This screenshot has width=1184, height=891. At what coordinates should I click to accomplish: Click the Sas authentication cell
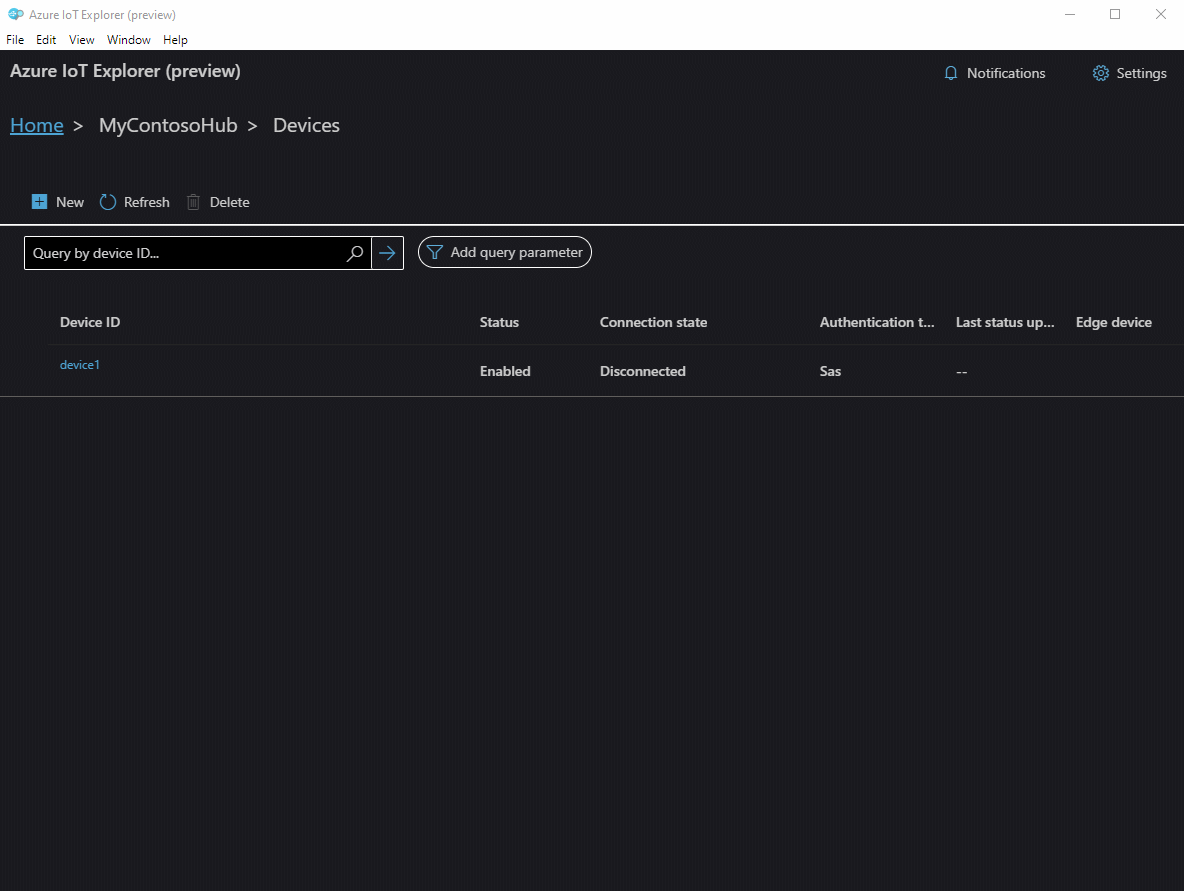pyautogui.click(x=830, y=372)
